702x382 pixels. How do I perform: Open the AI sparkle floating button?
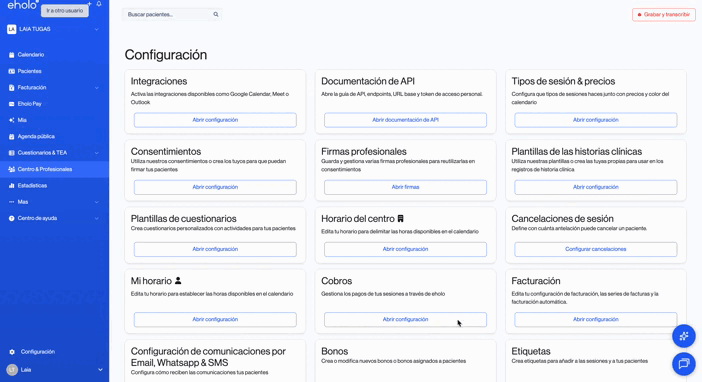[x=684, y=336]
